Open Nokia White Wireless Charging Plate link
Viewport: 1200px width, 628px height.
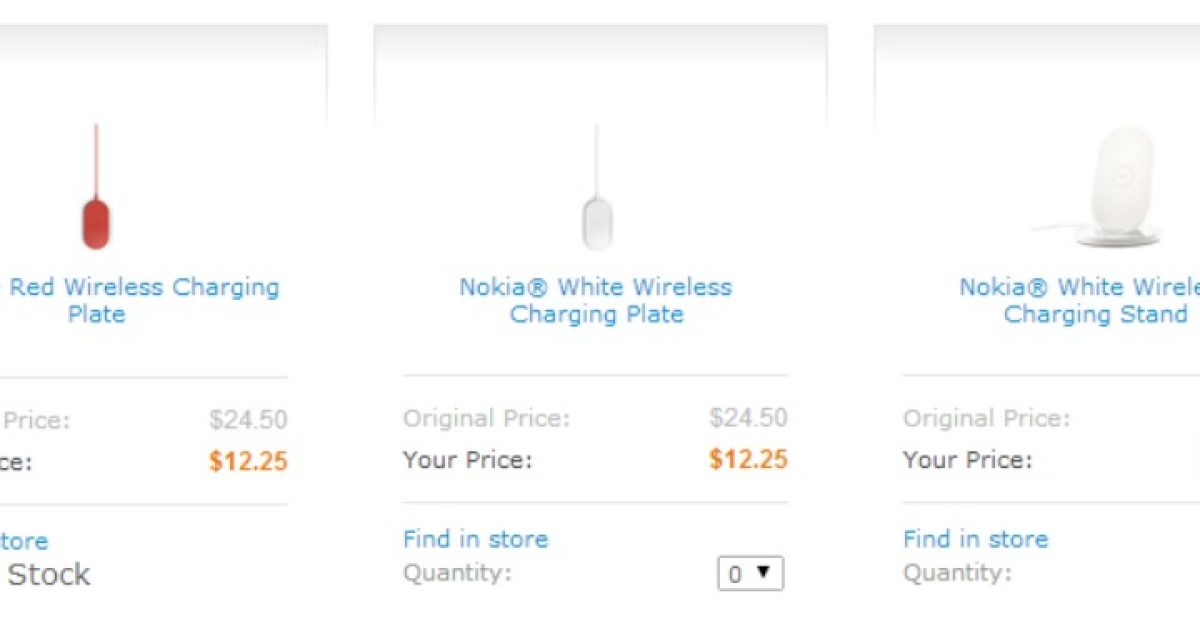596,300
